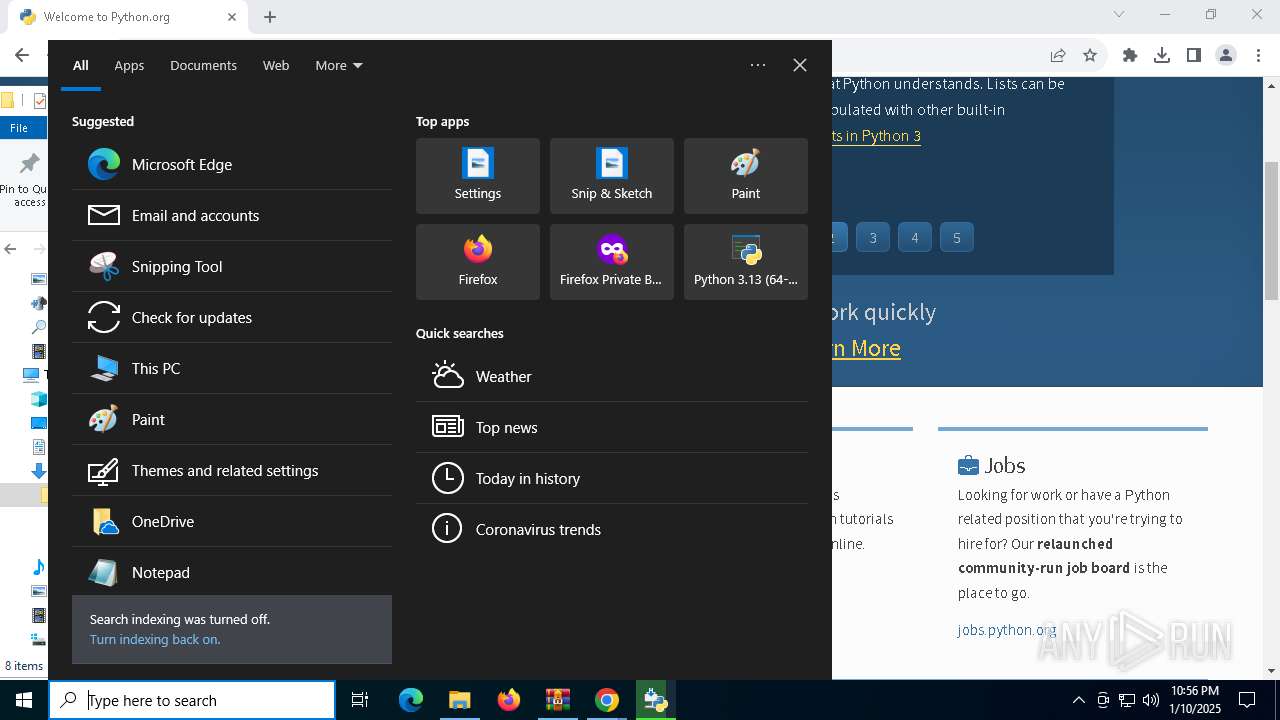The height and width of the screenshot is (720, 1280).
Task: Open File tab in File Explorer window
Action: click(20, 127)
